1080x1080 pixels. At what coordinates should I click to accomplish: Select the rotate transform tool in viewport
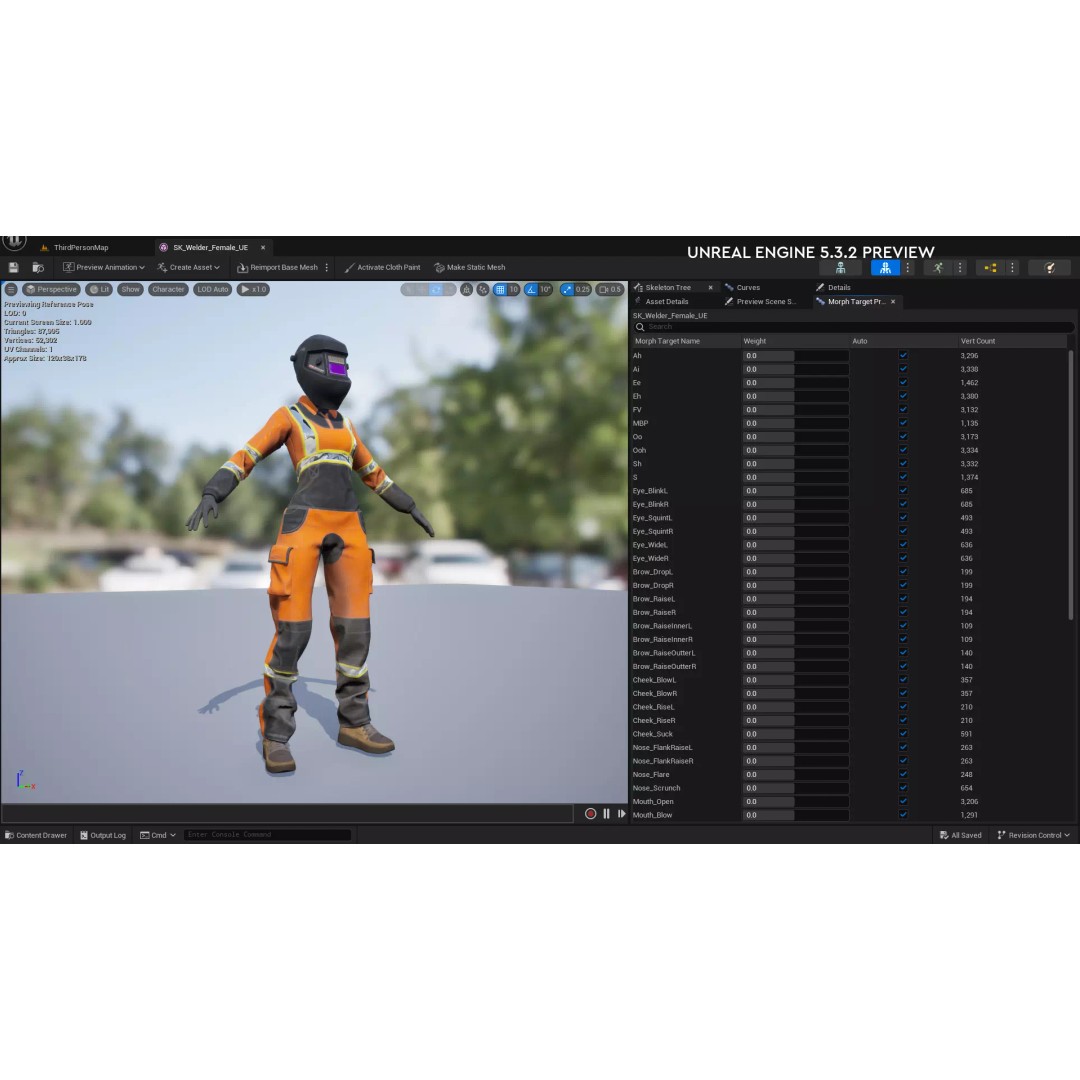click(x=435, y=289)
